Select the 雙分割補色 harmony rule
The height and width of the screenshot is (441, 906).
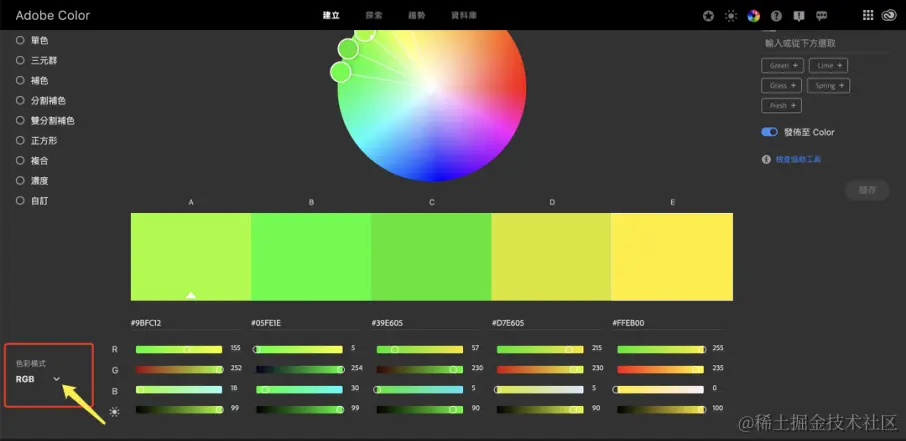pos(46,121)
